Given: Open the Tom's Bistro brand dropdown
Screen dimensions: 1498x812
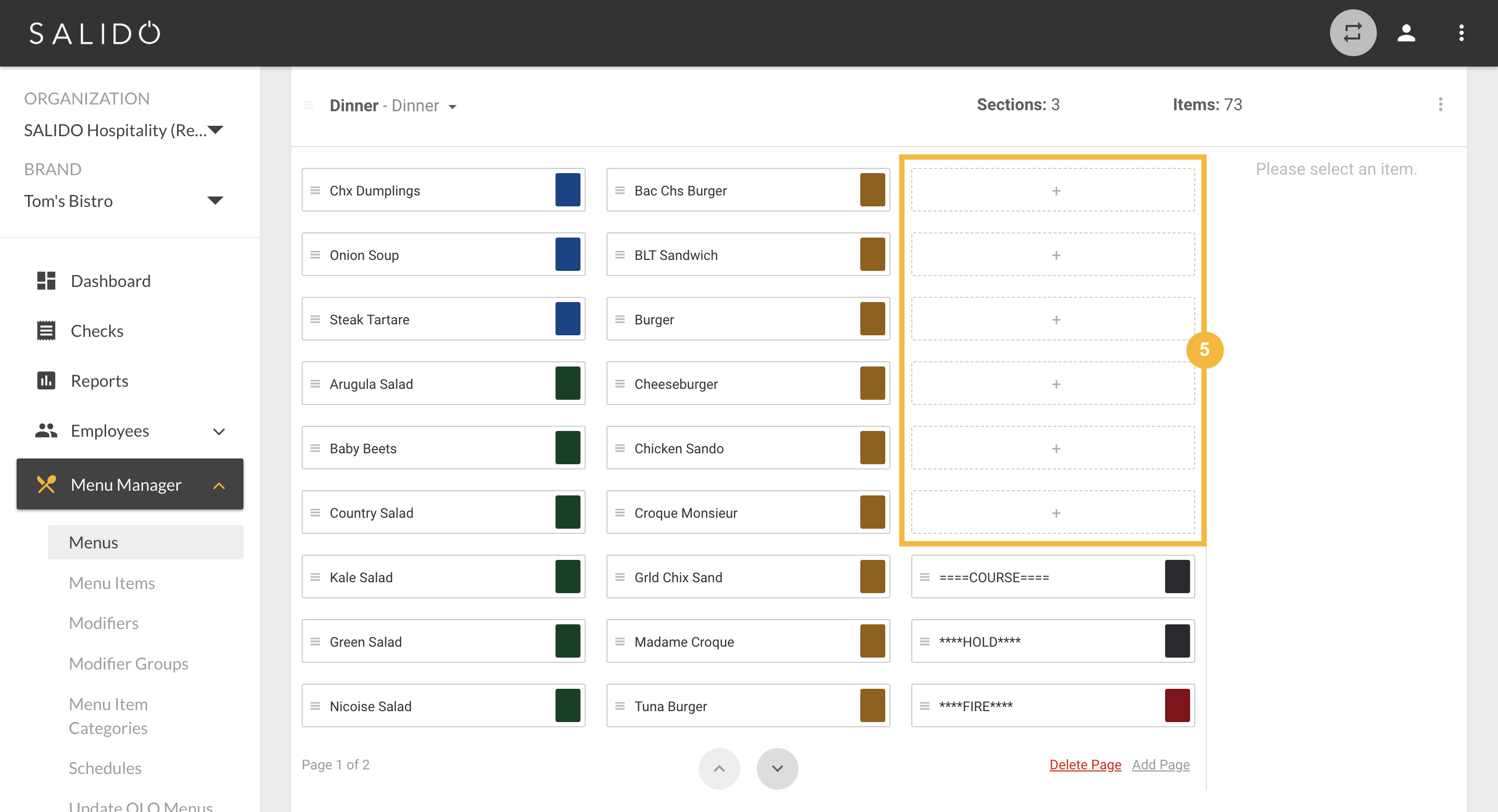Looking at the screenshot, I should coord(215,201).
